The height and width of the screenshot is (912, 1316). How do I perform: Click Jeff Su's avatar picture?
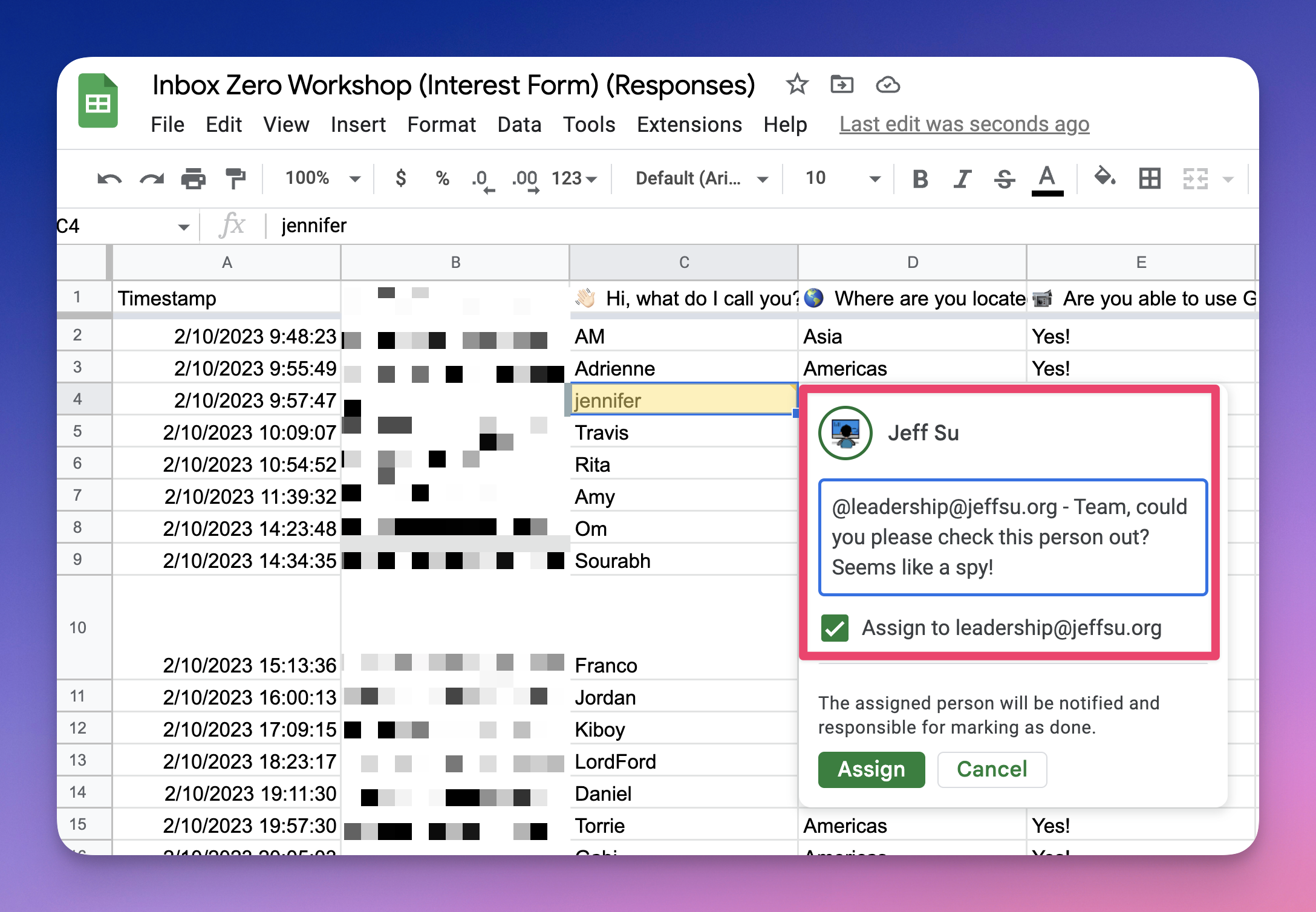coord(845,433)
